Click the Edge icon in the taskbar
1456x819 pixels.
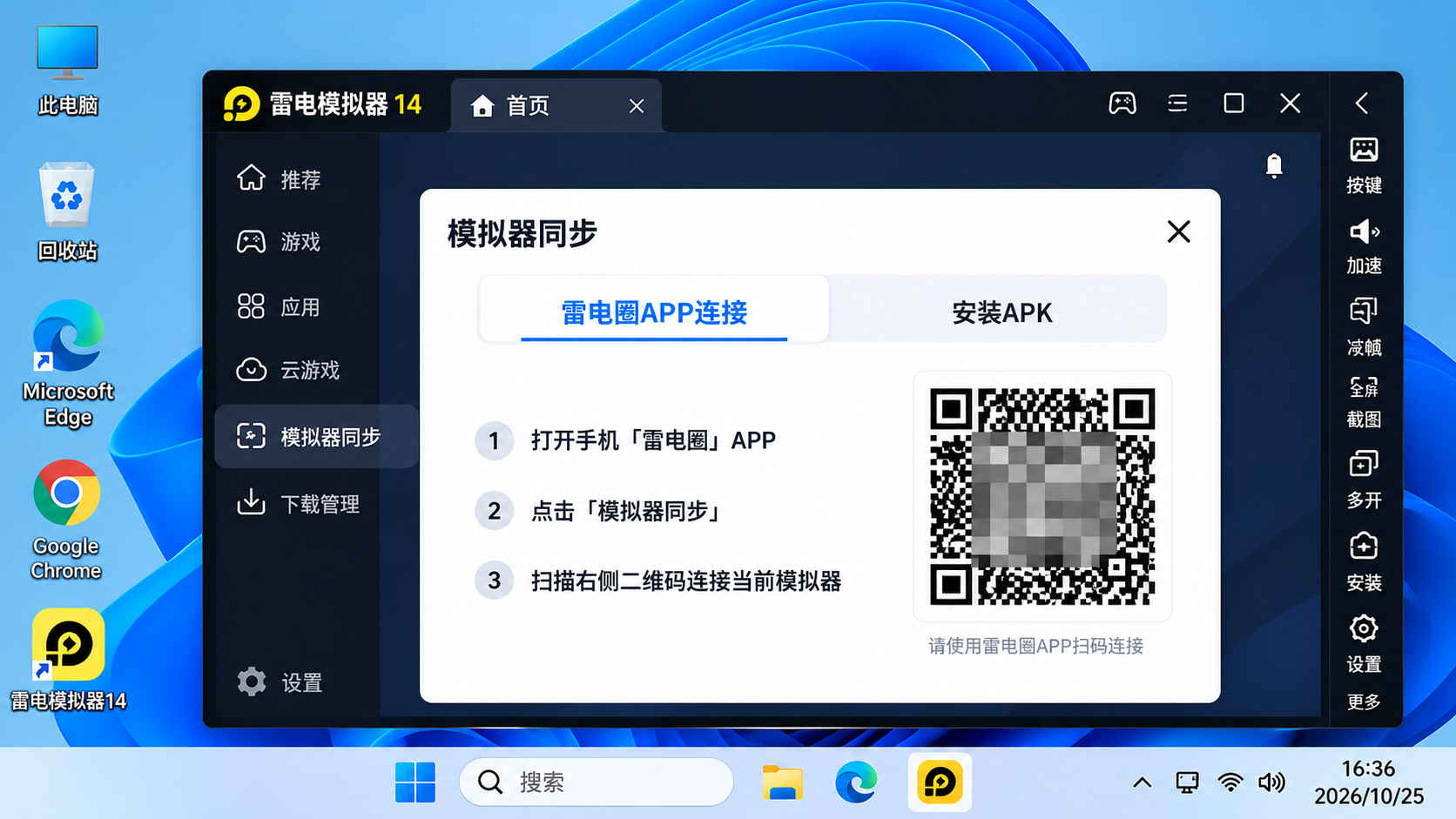click(856, 782)
